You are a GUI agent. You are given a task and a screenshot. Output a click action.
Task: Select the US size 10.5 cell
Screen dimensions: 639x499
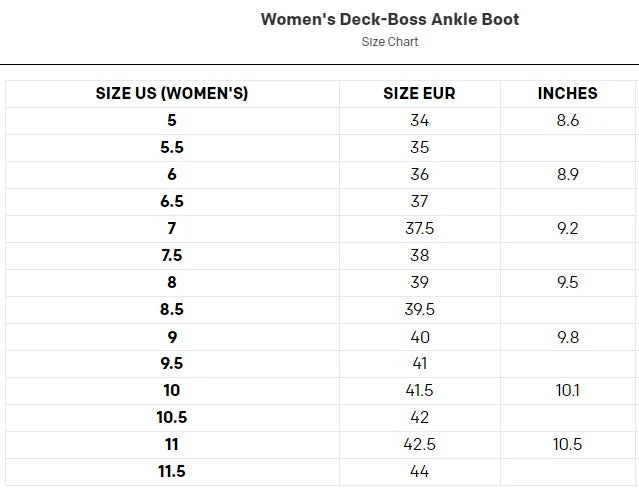172,417
